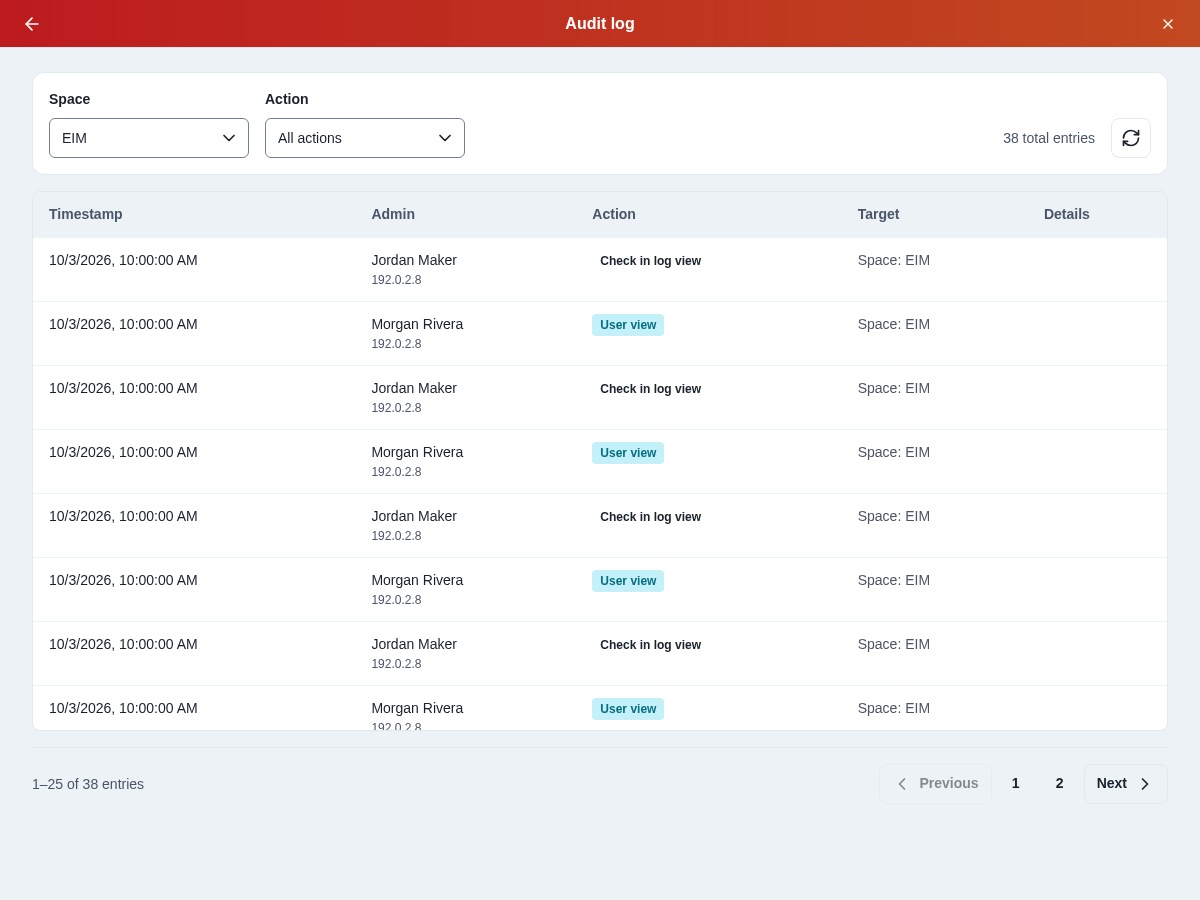Open the All actions filter dropdown
The image size is (1200, 900).
coord(365,138)
